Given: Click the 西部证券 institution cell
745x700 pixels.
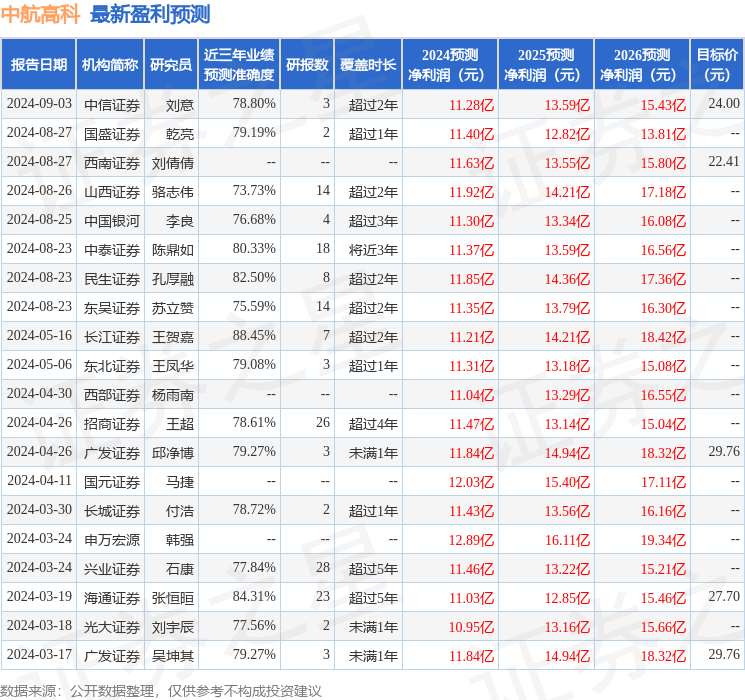Looking at the screenshot, I should pyautogui.click(x=112, y=395).
